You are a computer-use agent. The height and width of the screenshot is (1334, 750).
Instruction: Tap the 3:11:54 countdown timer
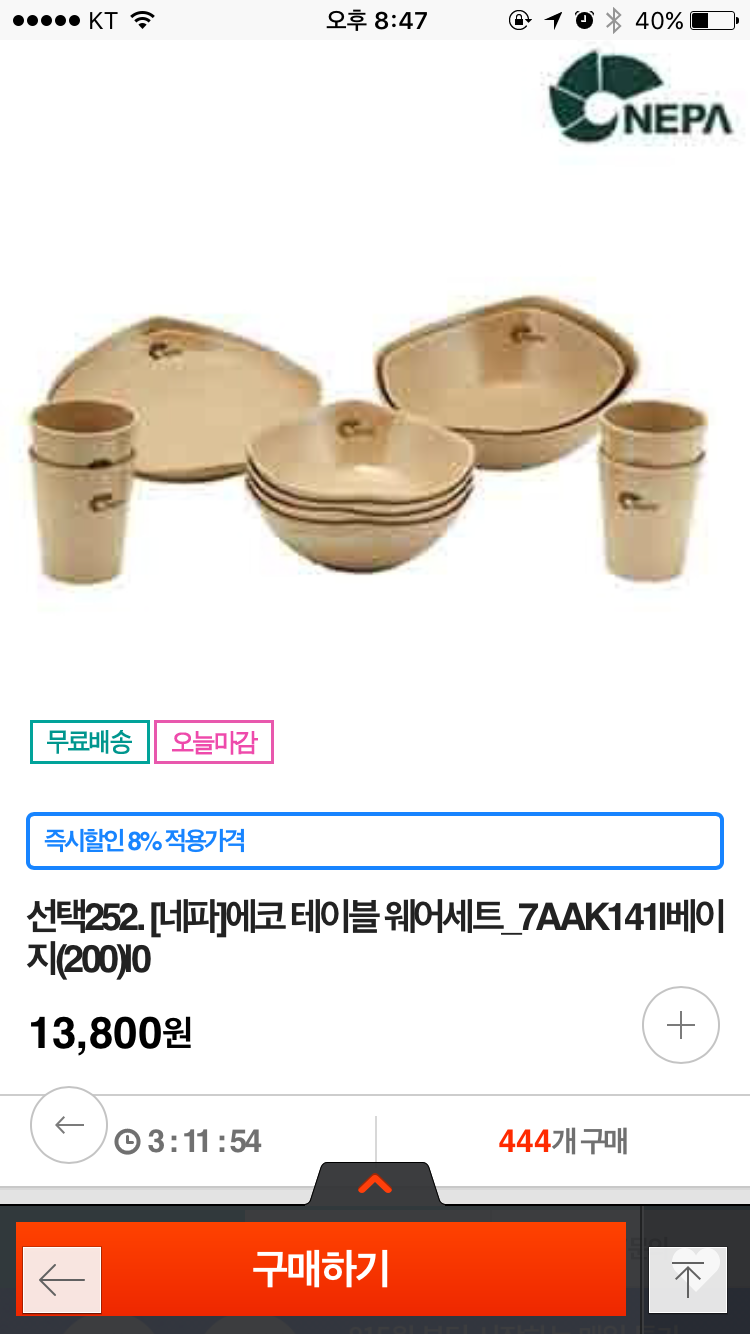pos(204,1141)
